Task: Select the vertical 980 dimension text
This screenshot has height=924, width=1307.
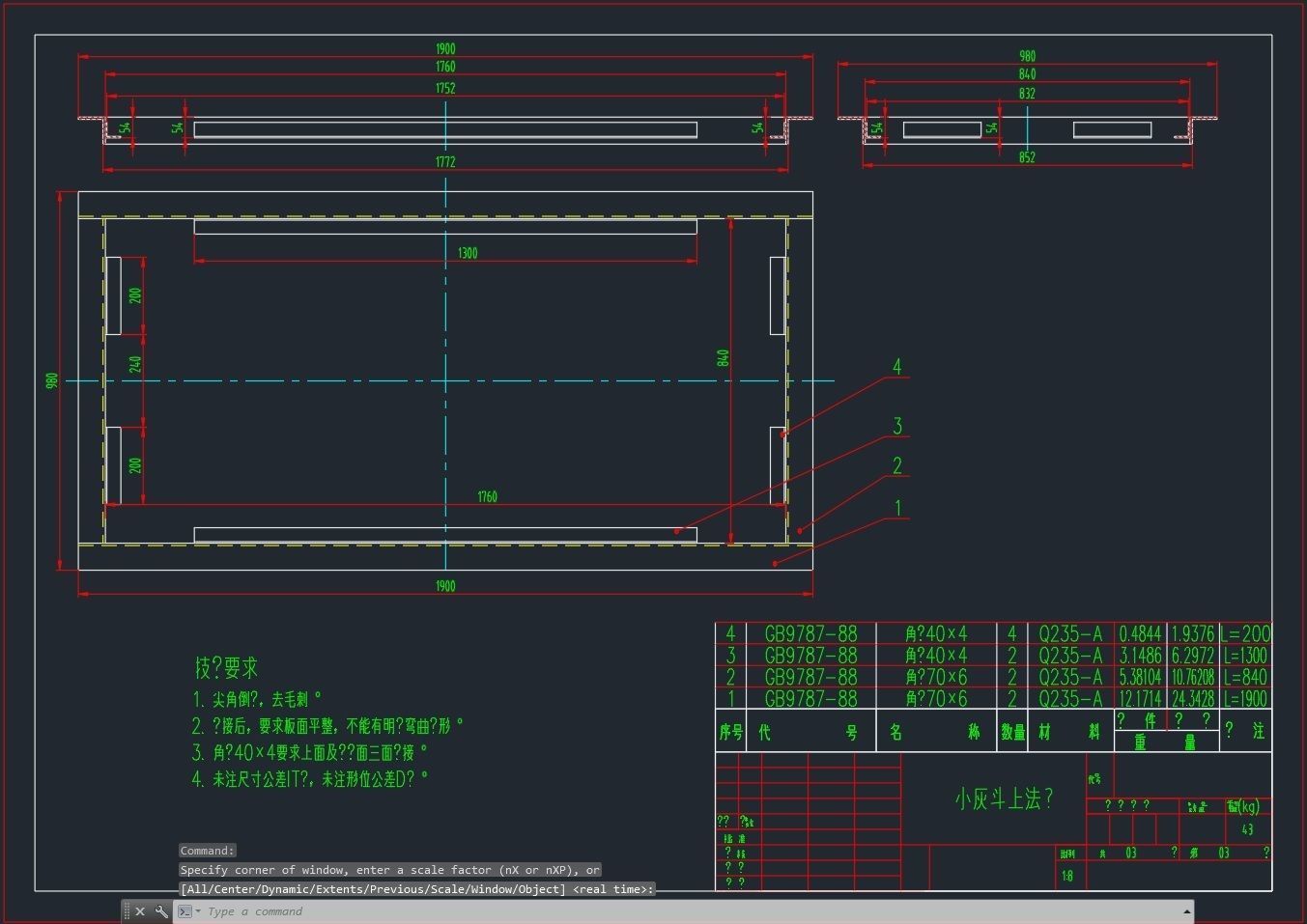Action: pyautogui.click(x=52, y=380)
